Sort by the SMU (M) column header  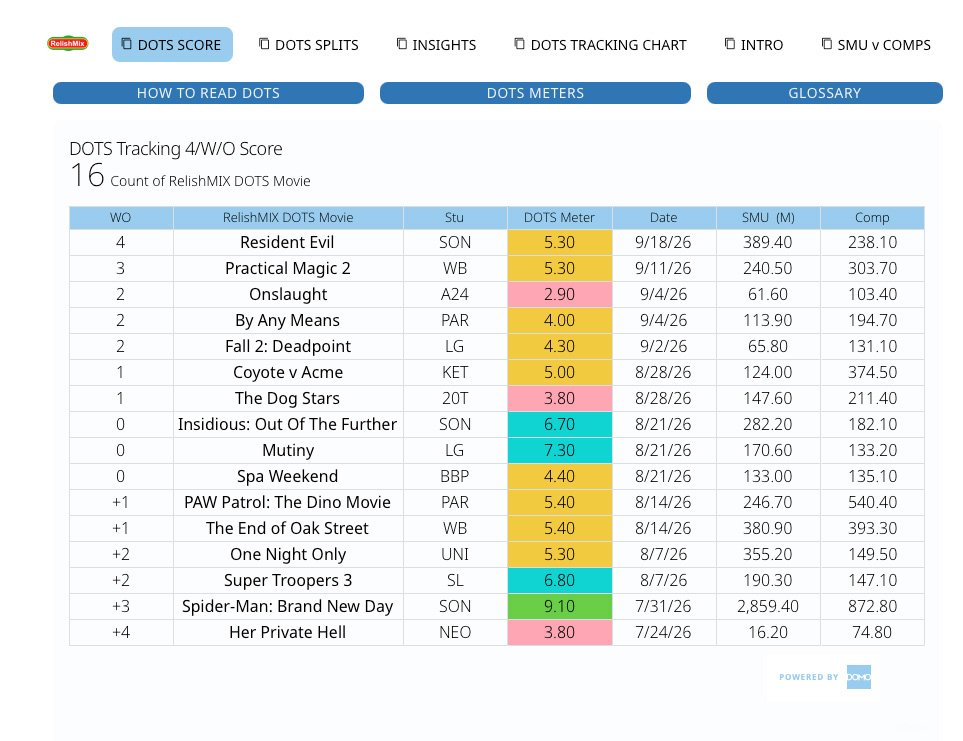point(768,217)
